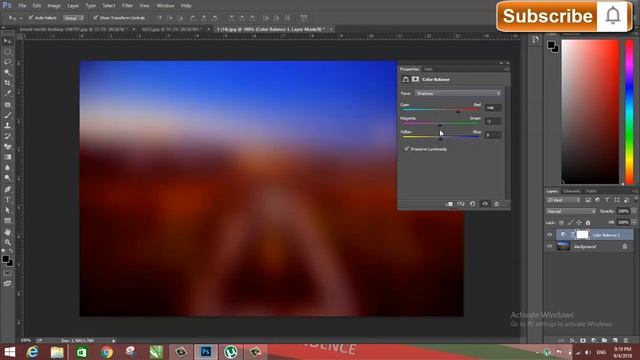Open the Auto-Select Group dropdown

[x=73, y=18]
